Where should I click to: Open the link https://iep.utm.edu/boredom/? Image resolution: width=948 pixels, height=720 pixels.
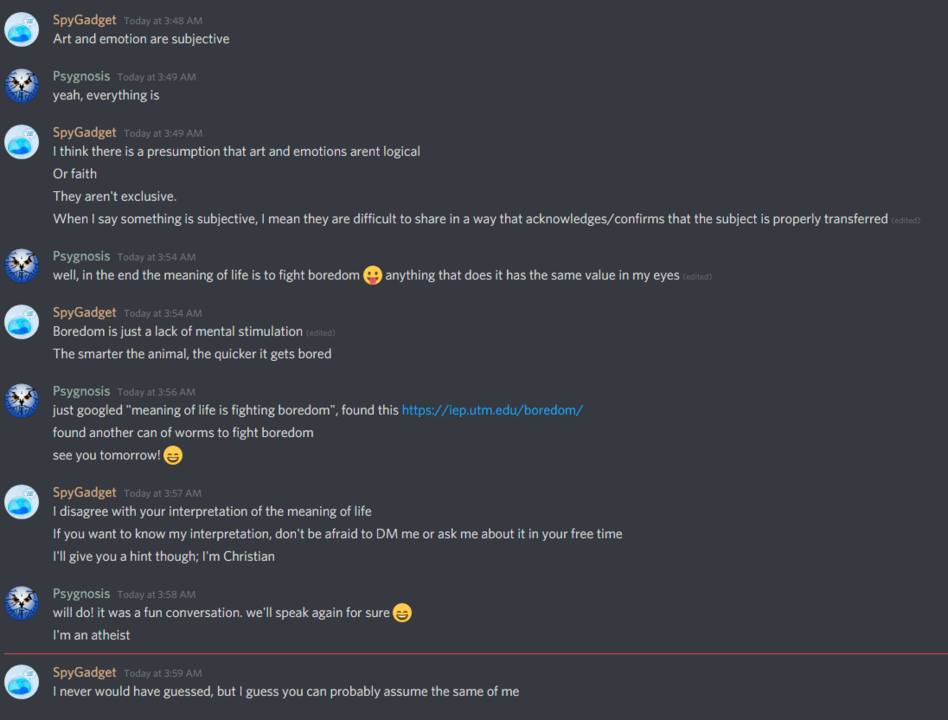(x=492, y=410)
